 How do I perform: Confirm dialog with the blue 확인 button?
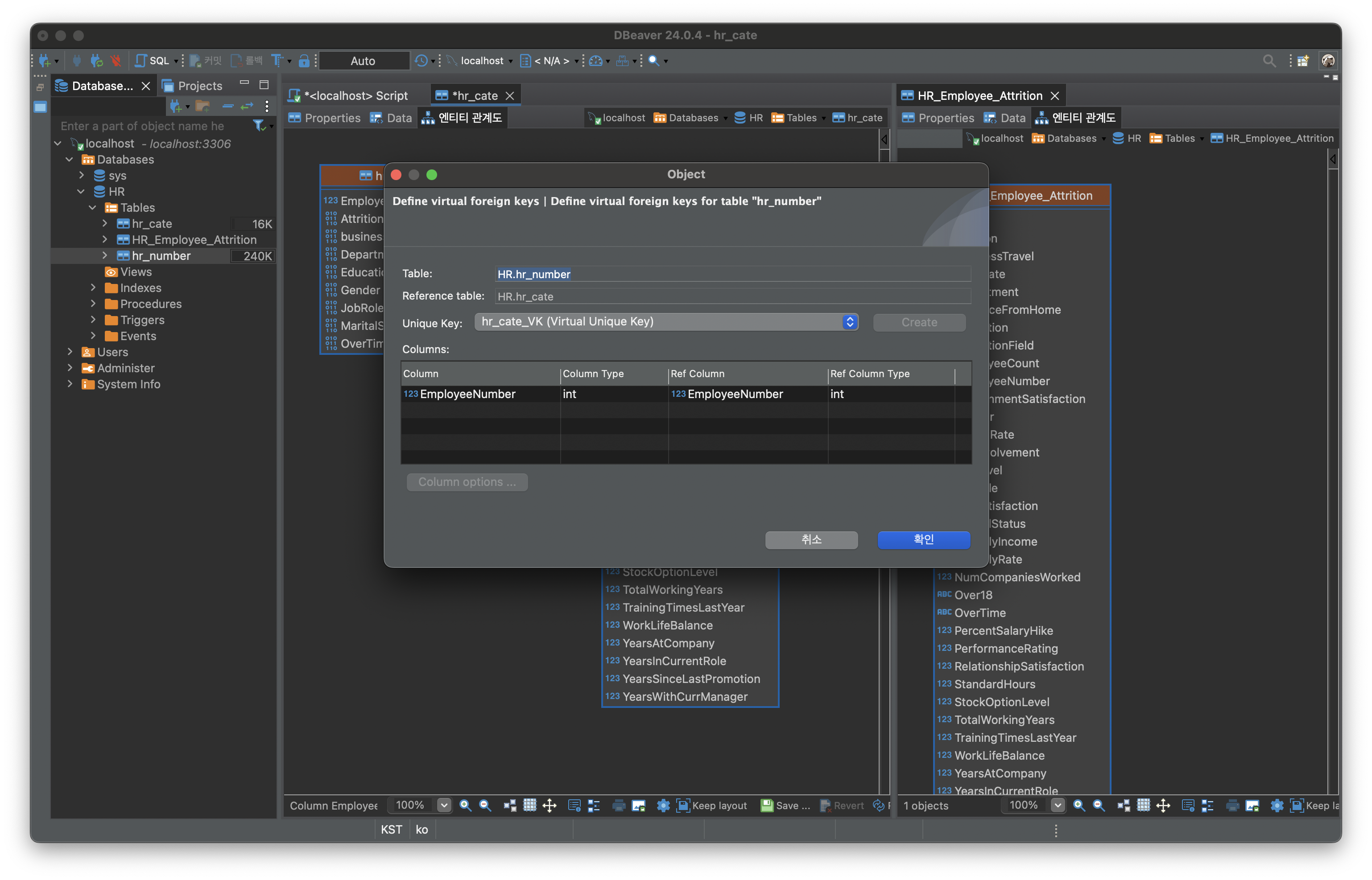[x=923, y=539]
